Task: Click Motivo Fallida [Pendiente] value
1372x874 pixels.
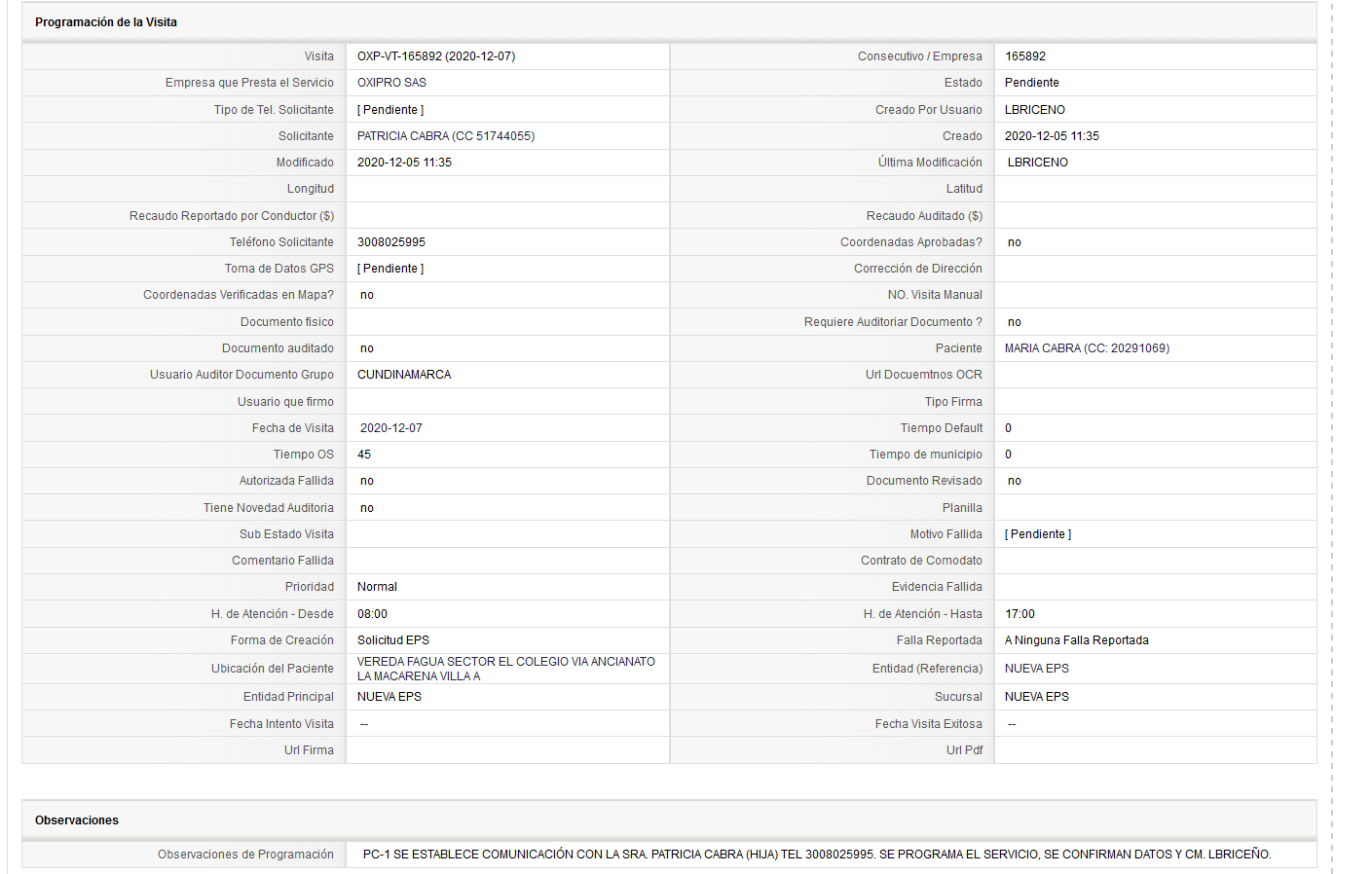Action: tap(1038, 534)
